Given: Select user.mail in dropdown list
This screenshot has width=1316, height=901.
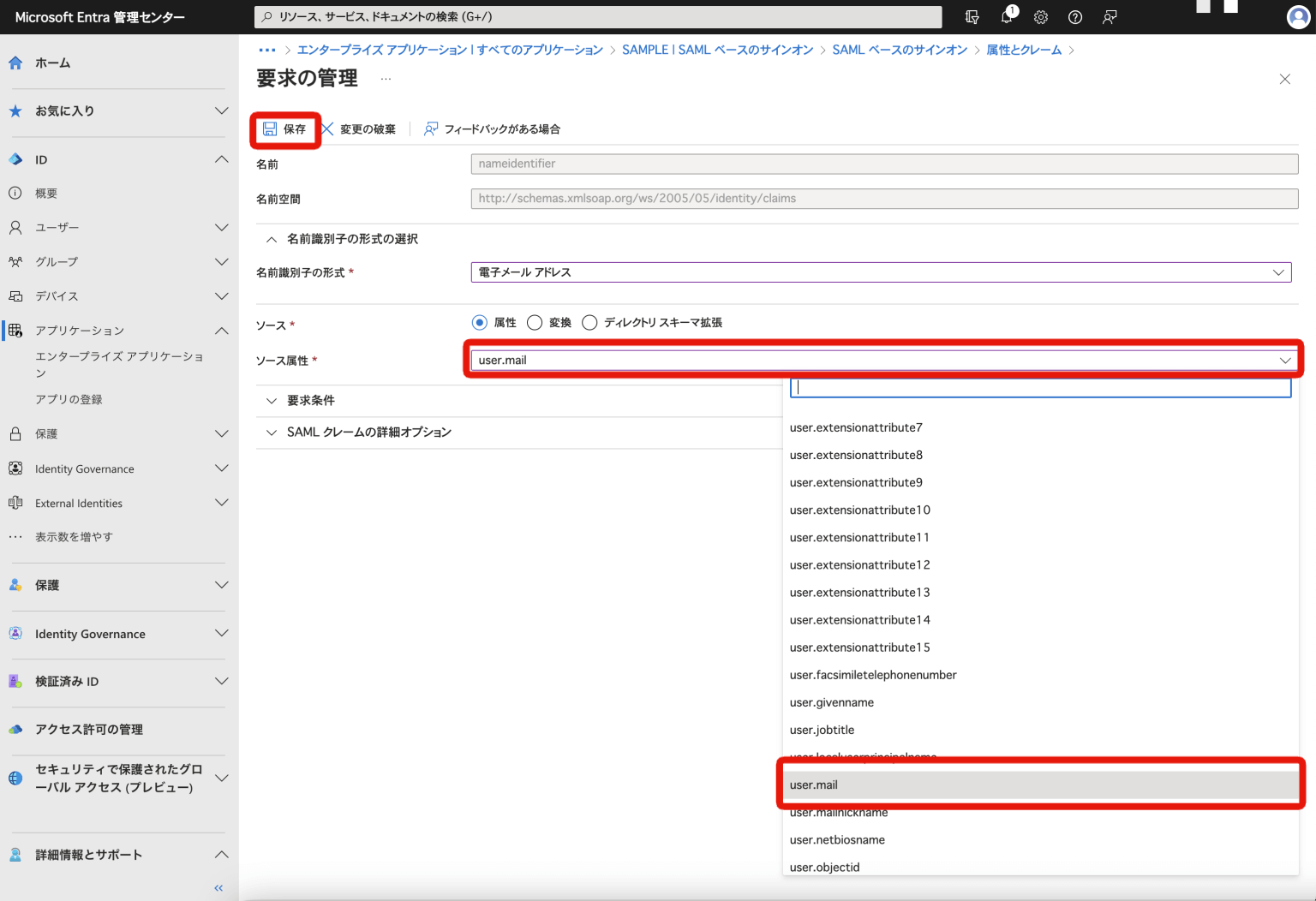Looking at the screenshot, I should (1040, 785).
